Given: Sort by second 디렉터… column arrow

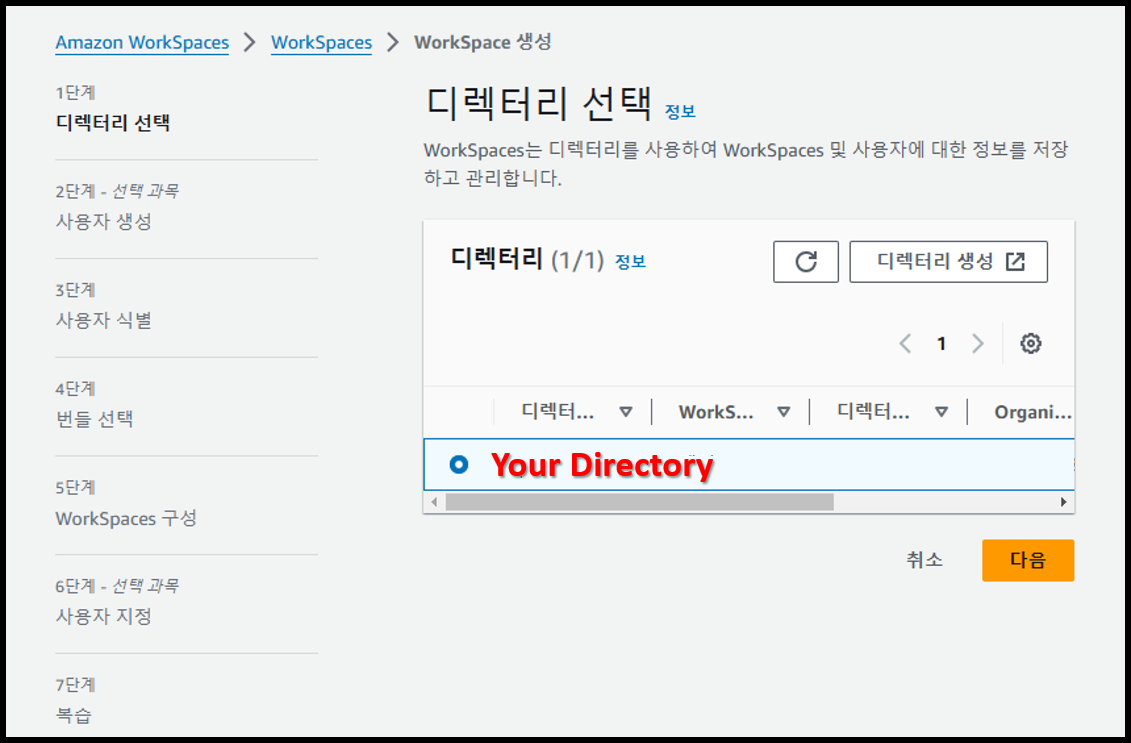Looking at the screenshot, I should click(941, 412).
